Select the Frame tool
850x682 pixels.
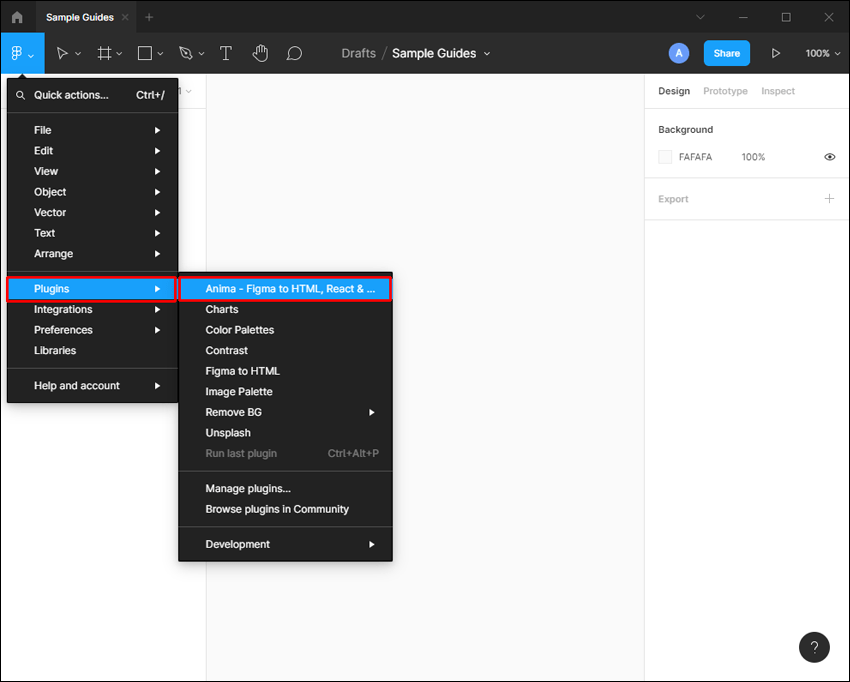[x=104, y=53]
